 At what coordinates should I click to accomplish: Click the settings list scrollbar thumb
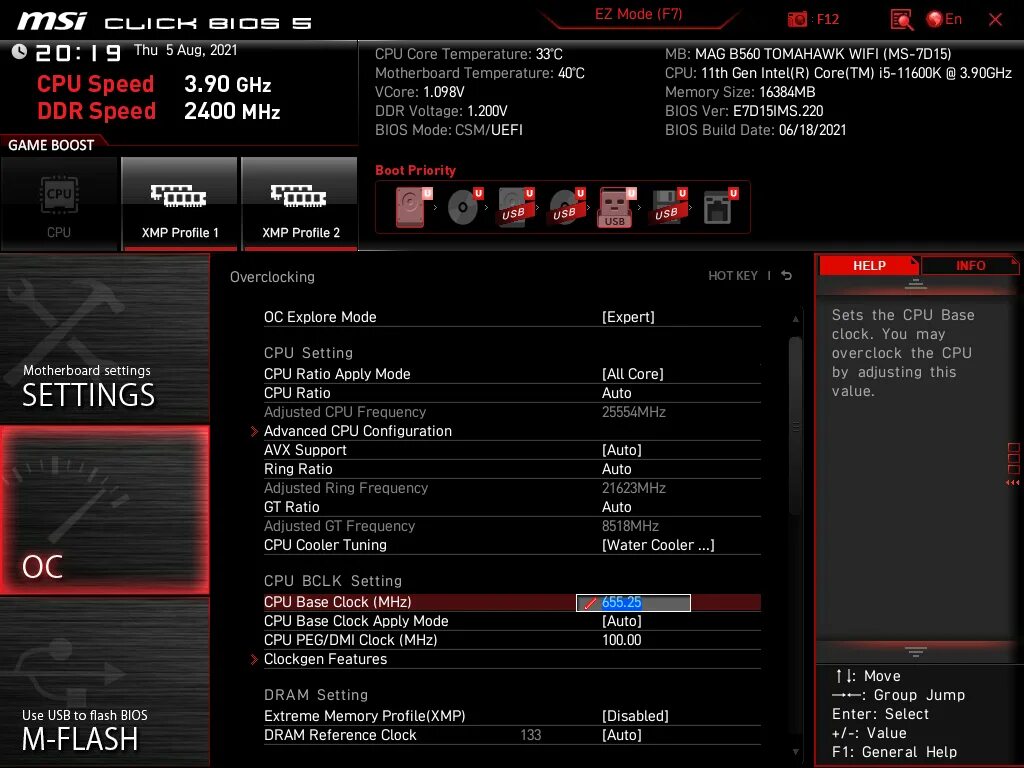pyautogui.click(x=795, y=426)
